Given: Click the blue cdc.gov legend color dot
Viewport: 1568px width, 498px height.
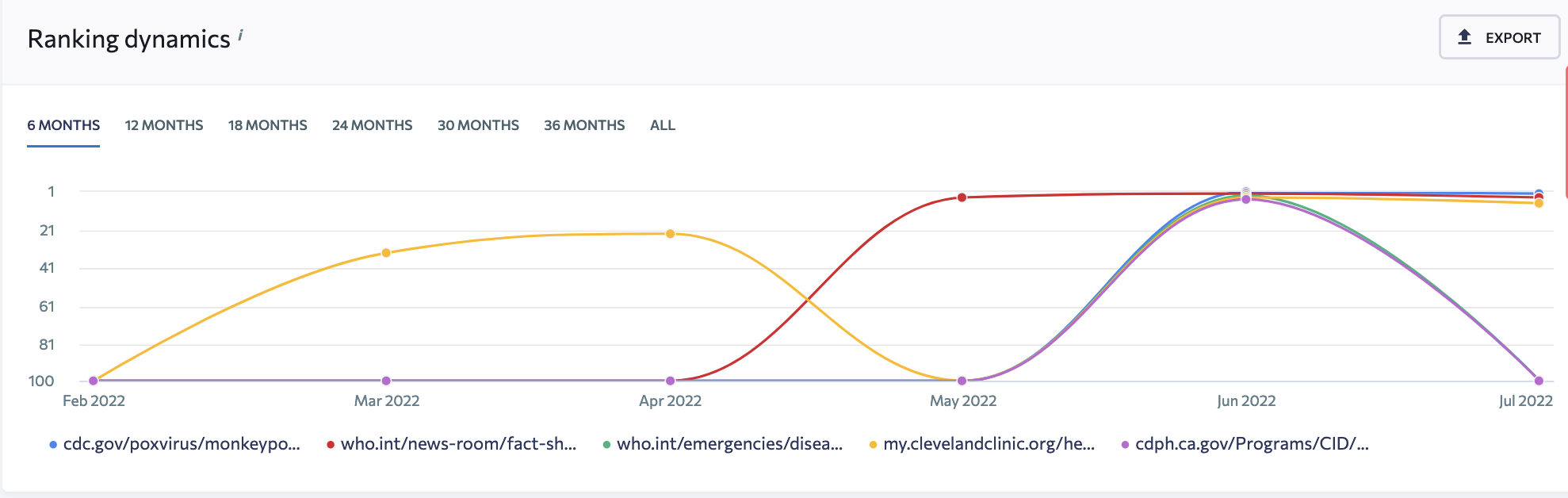Looking at the screenshot, I should click(x=53, y=445).
